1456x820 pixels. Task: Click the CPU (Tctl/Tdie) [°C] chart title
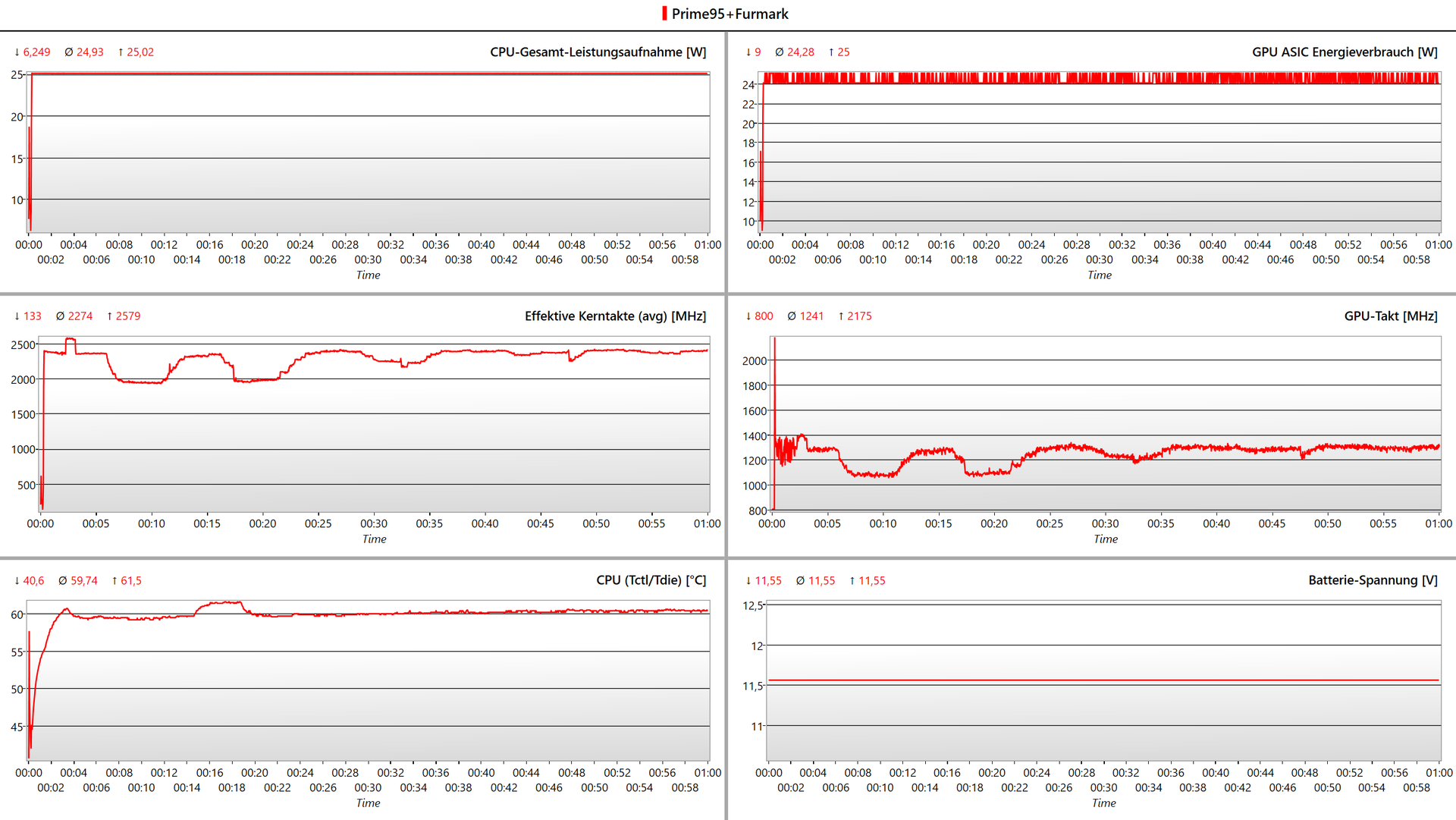[651, 580]
